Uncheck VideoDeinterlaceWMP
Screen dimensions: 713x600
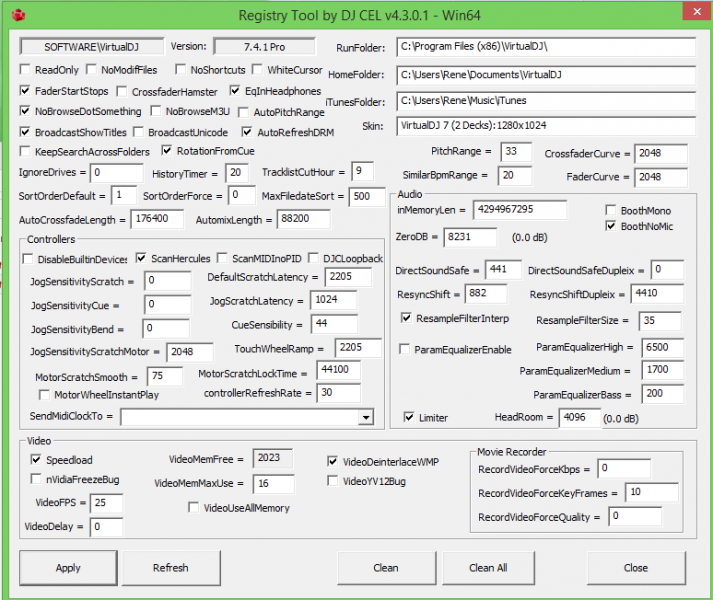(x=332, y=461)
